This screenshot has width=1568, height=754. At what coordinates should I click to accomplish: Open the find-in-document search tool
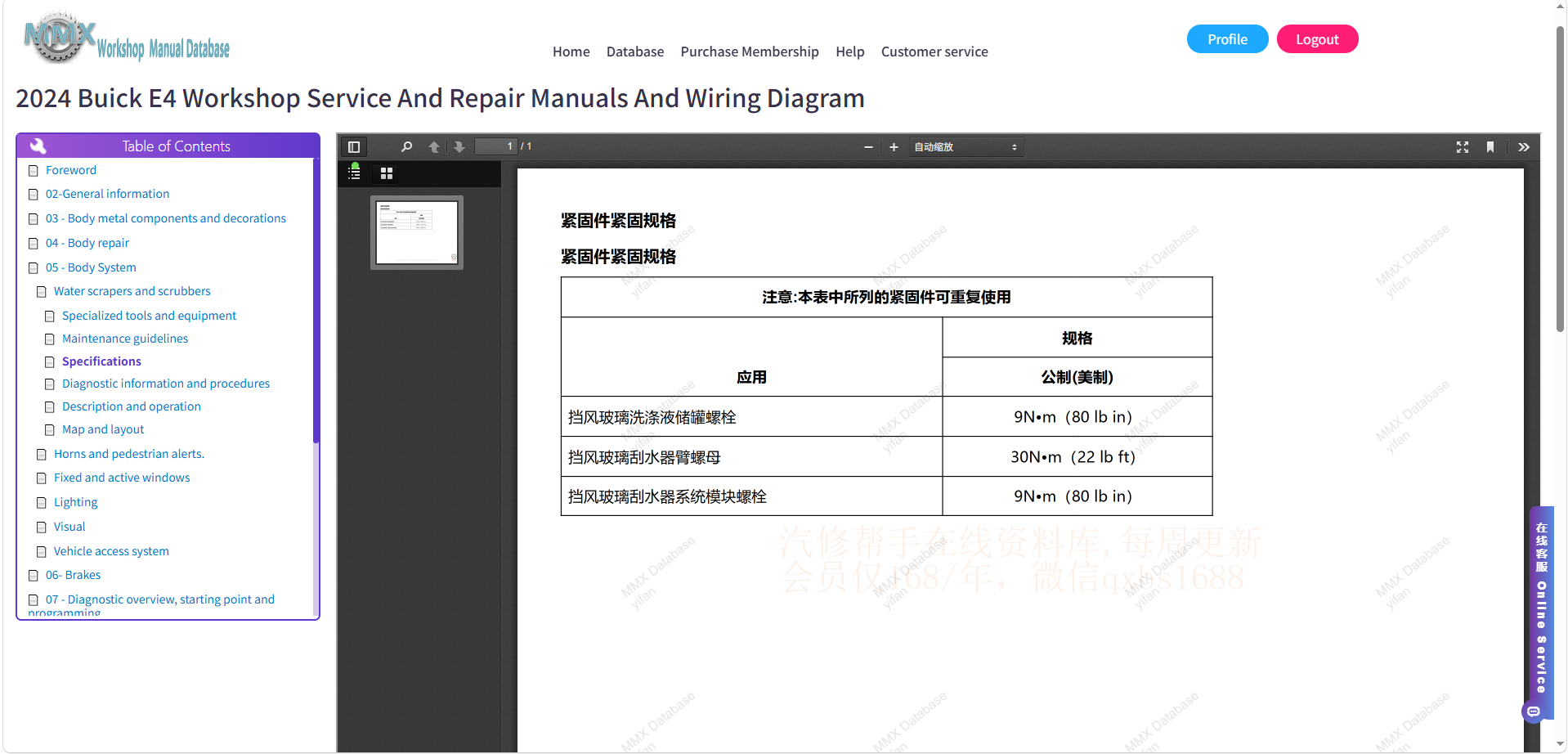406,147
